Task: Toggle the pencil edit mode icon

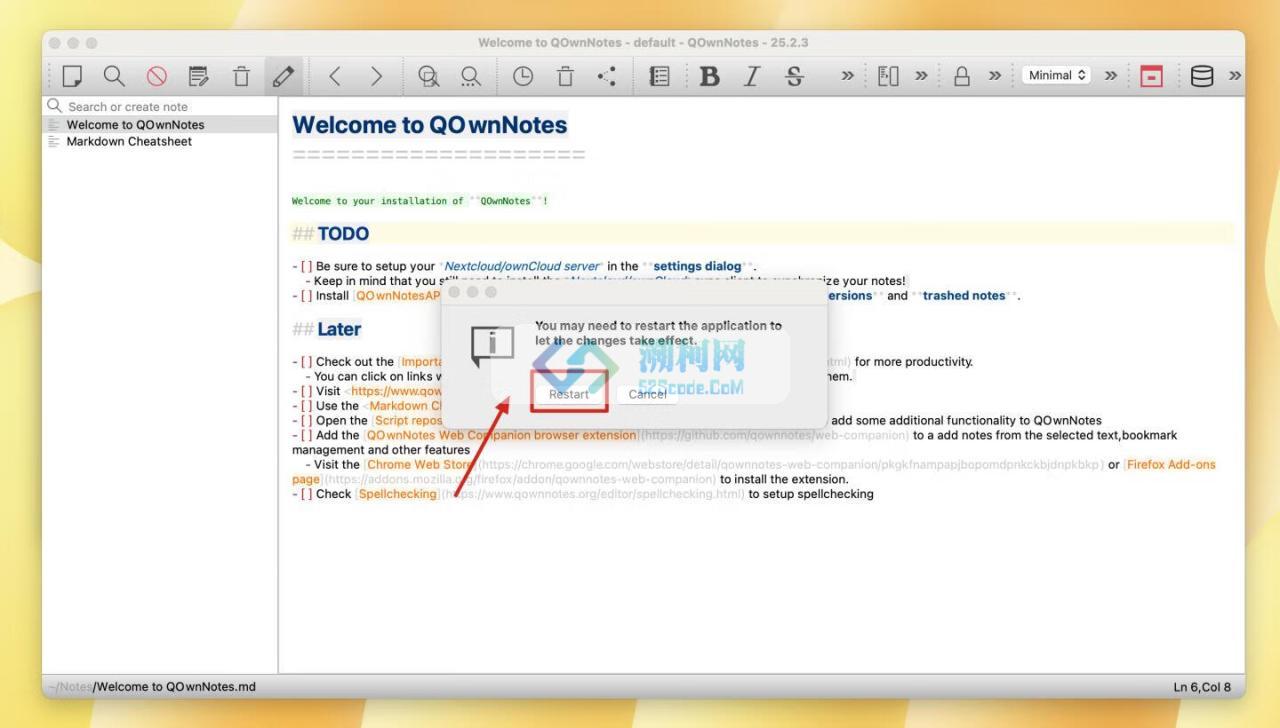Action: click(284, 76)
